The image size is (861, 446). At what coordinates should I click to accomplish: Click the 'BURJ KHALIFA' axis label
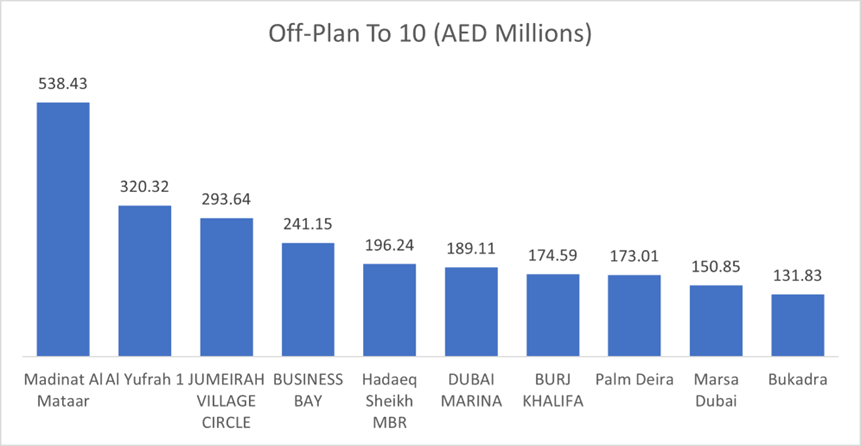553,390
